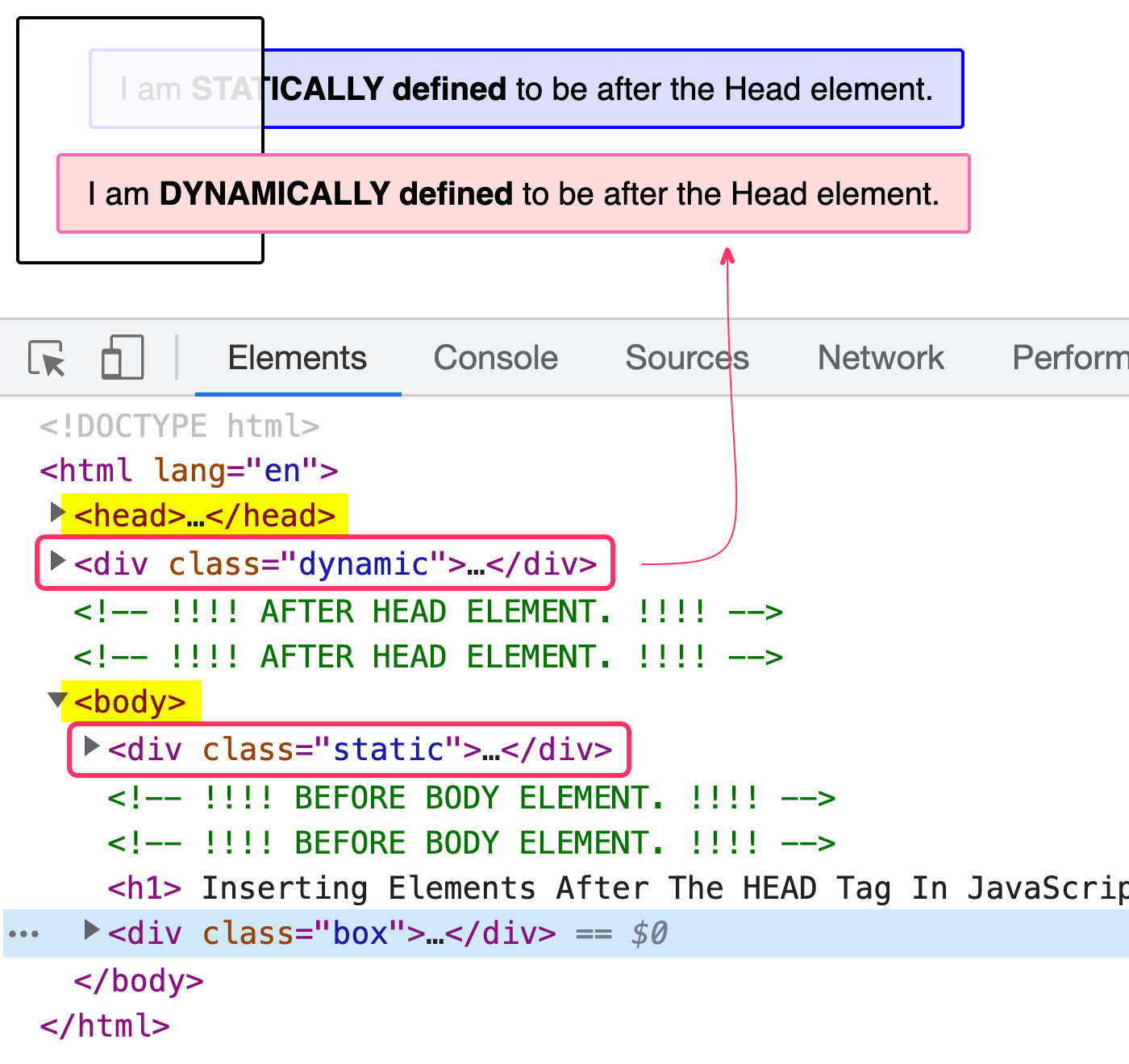
Task: Expand the div with class dynamic
Action: [x=56, y=562]
